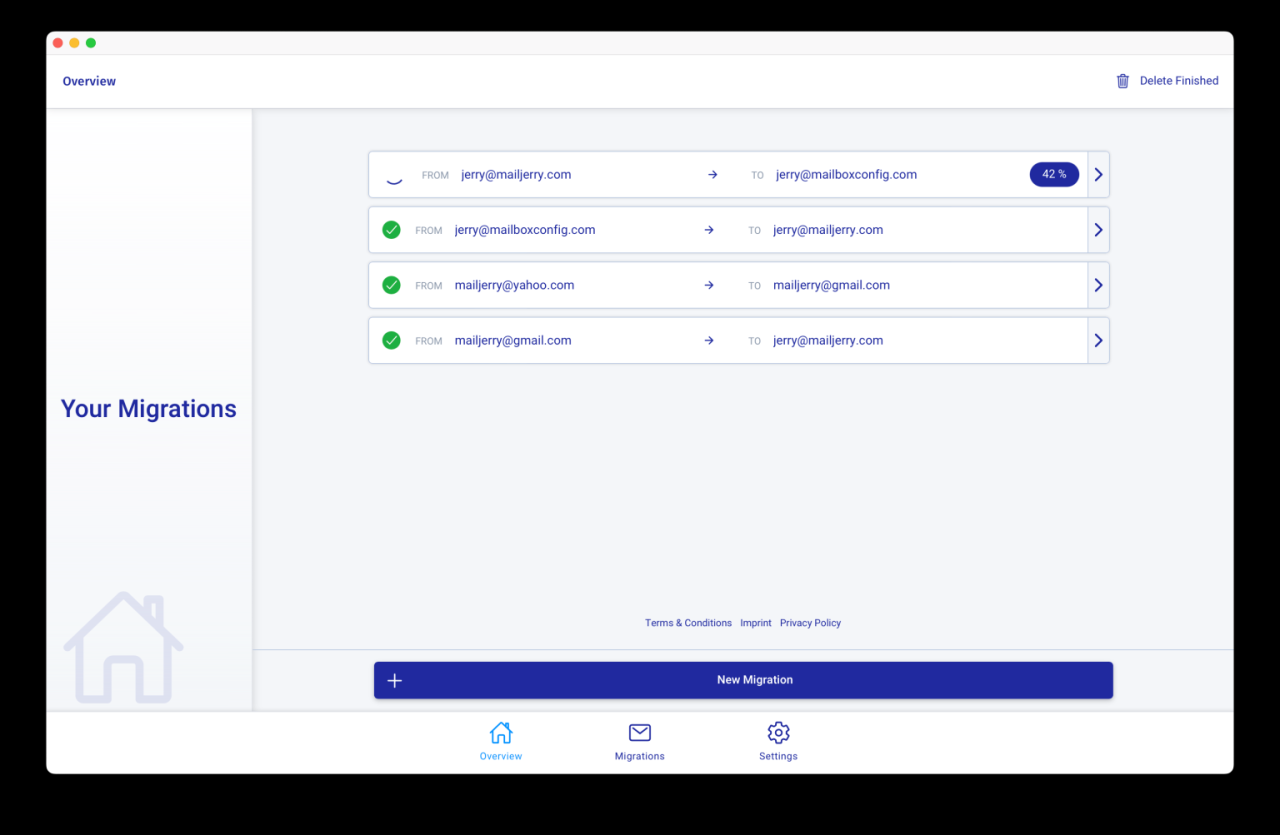This screenshot has width=1280, height=835.
Task: Click destination jerry@mailjerry.com in the second row
Action: point(828,230)
